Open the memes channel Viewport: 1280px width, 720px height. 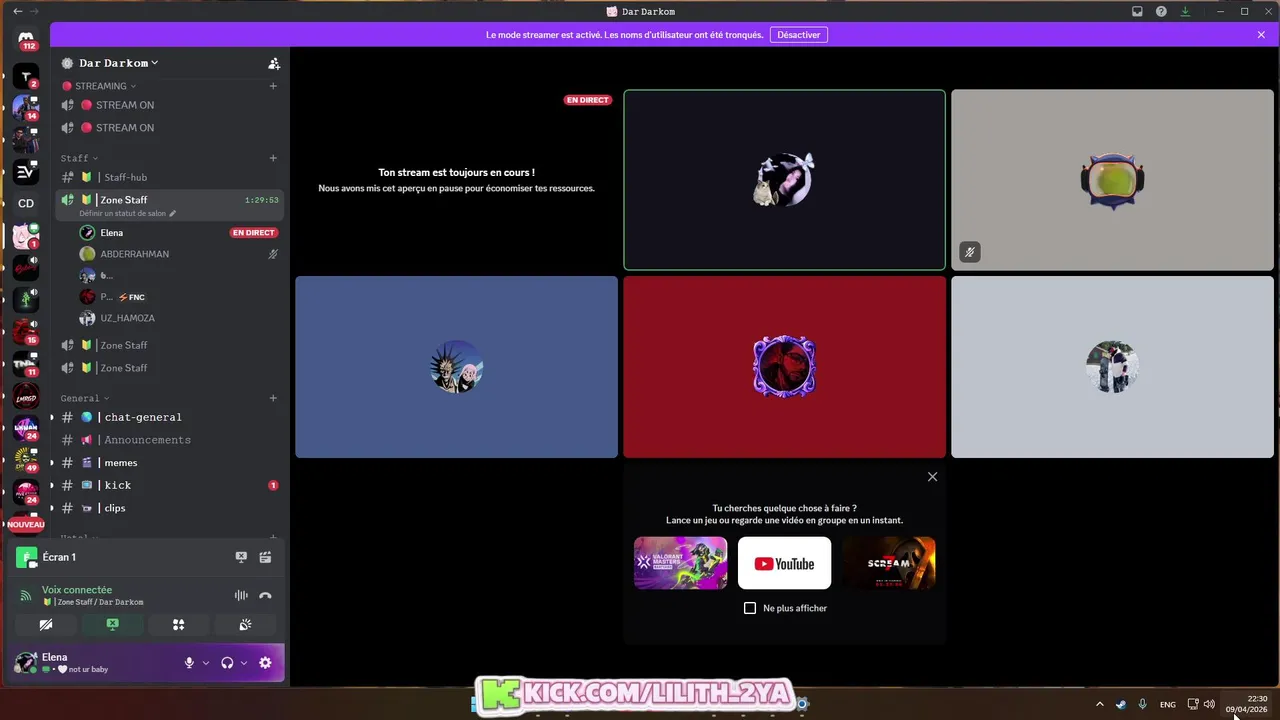click(x=170, y=463)
